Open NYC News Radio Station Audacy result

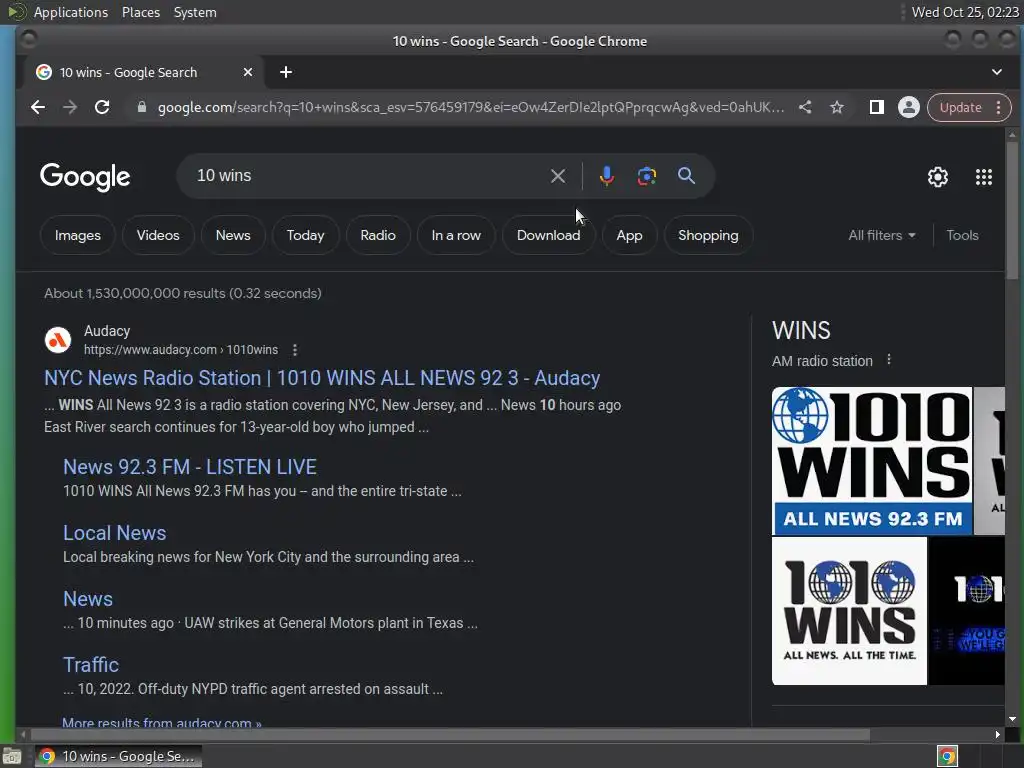tap(322, 378)
